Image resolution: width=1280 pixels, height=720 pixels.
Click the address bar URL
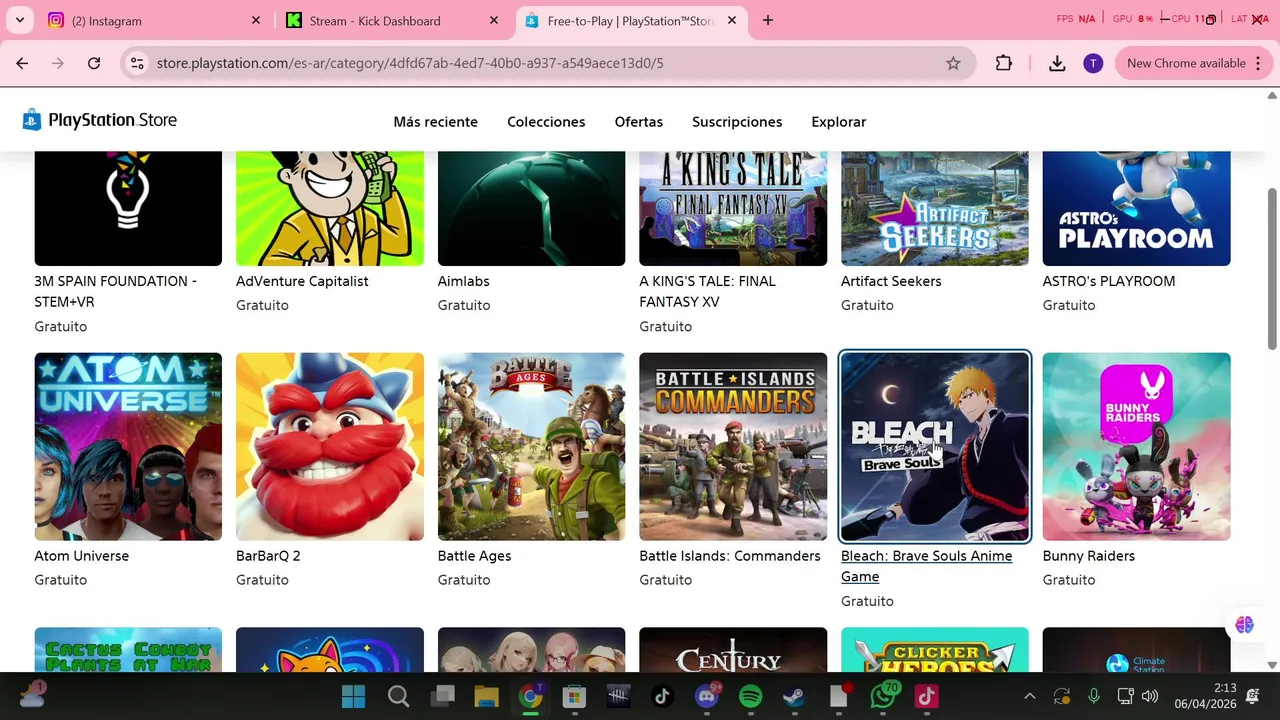pyautogui.click(x=410, y=63)
